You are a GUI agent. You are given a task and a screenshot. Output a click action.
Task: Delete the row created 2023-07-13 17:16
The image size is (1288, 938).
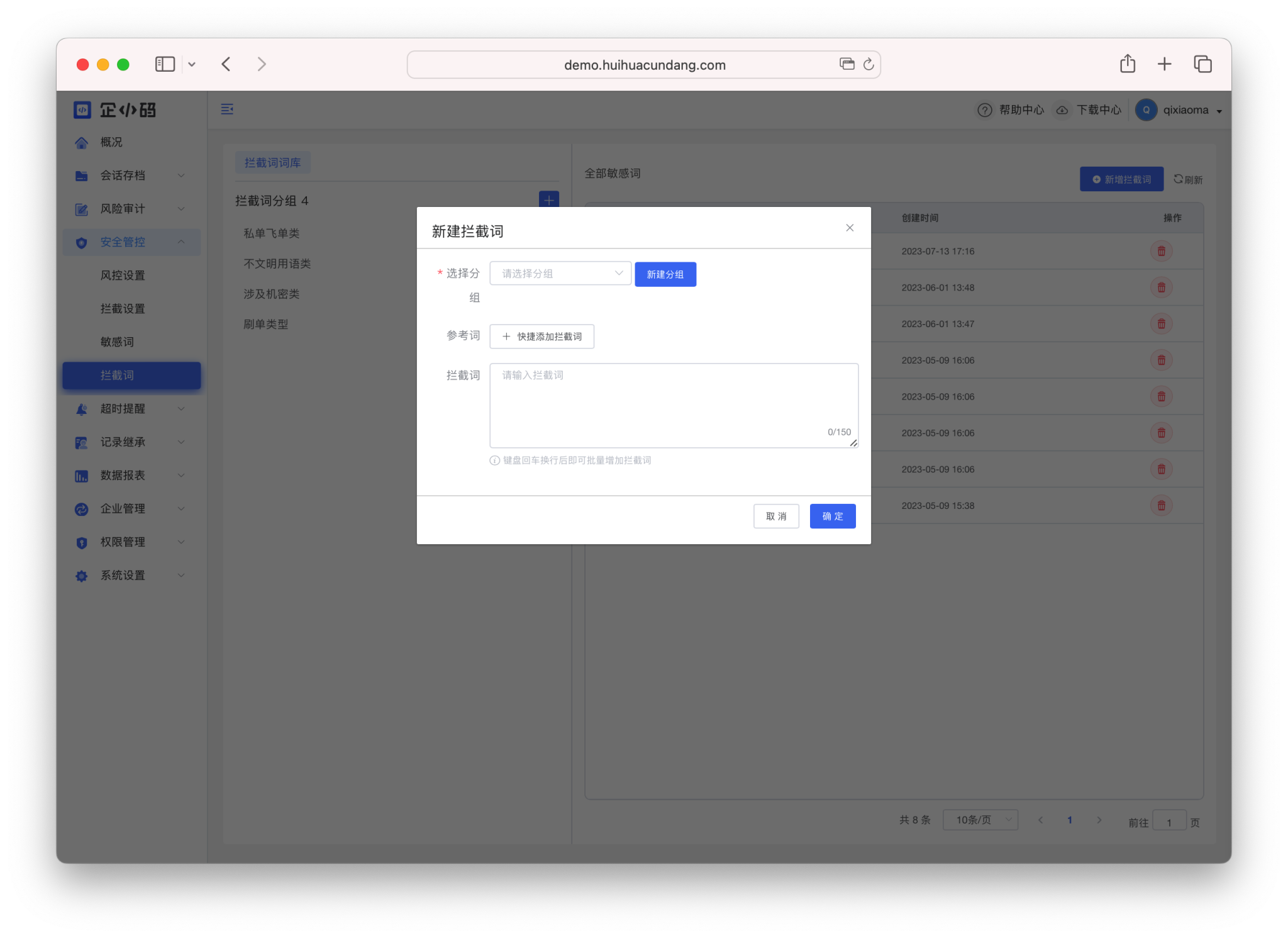tap(1161, 251)
